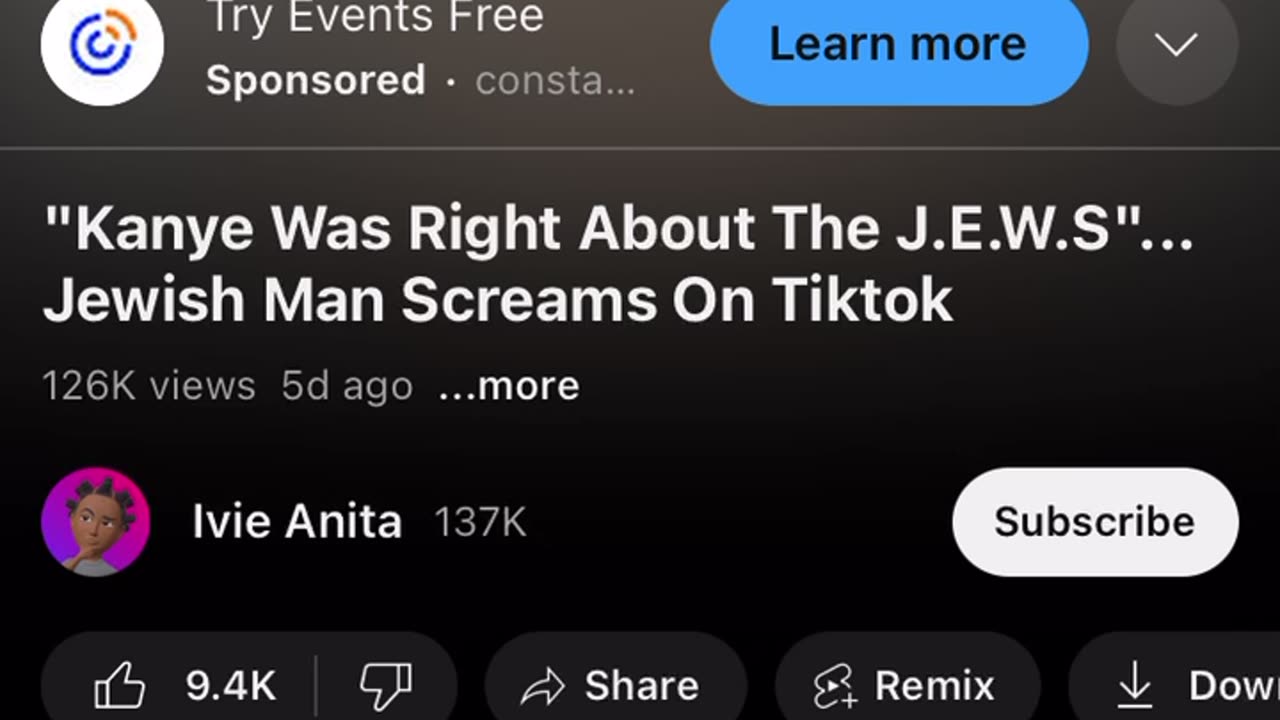Tap the 137K subscriber count

pyautogui.click(x=480, y=523)
